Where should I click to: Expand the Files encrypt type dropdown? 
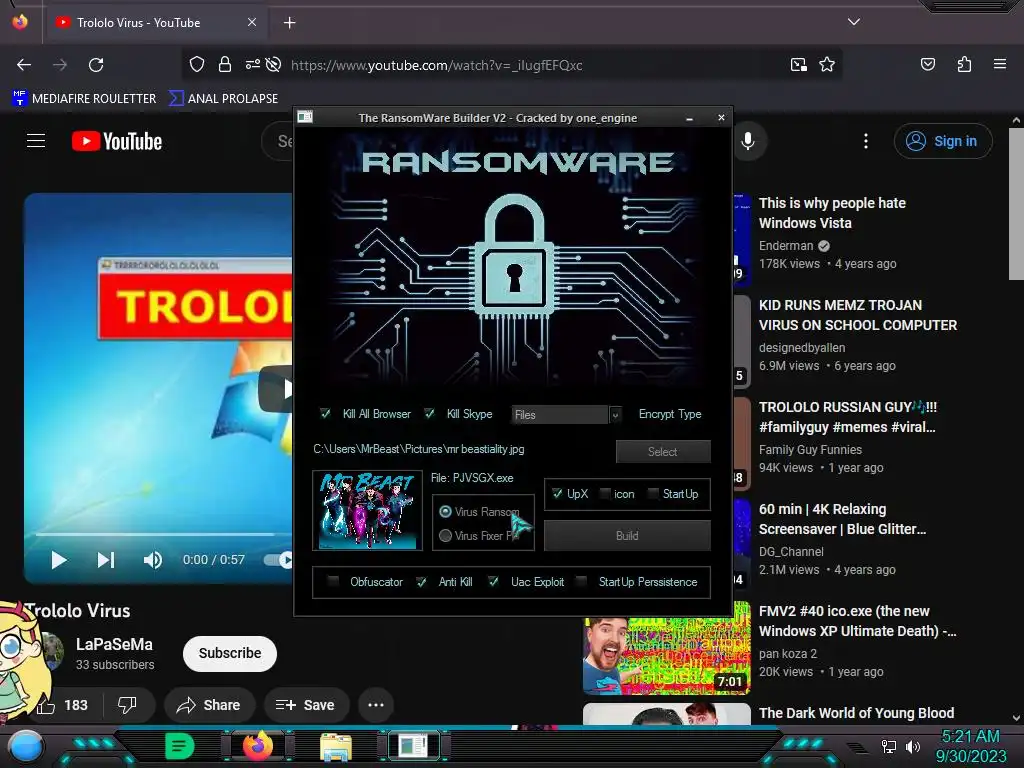tap(615, 415)
